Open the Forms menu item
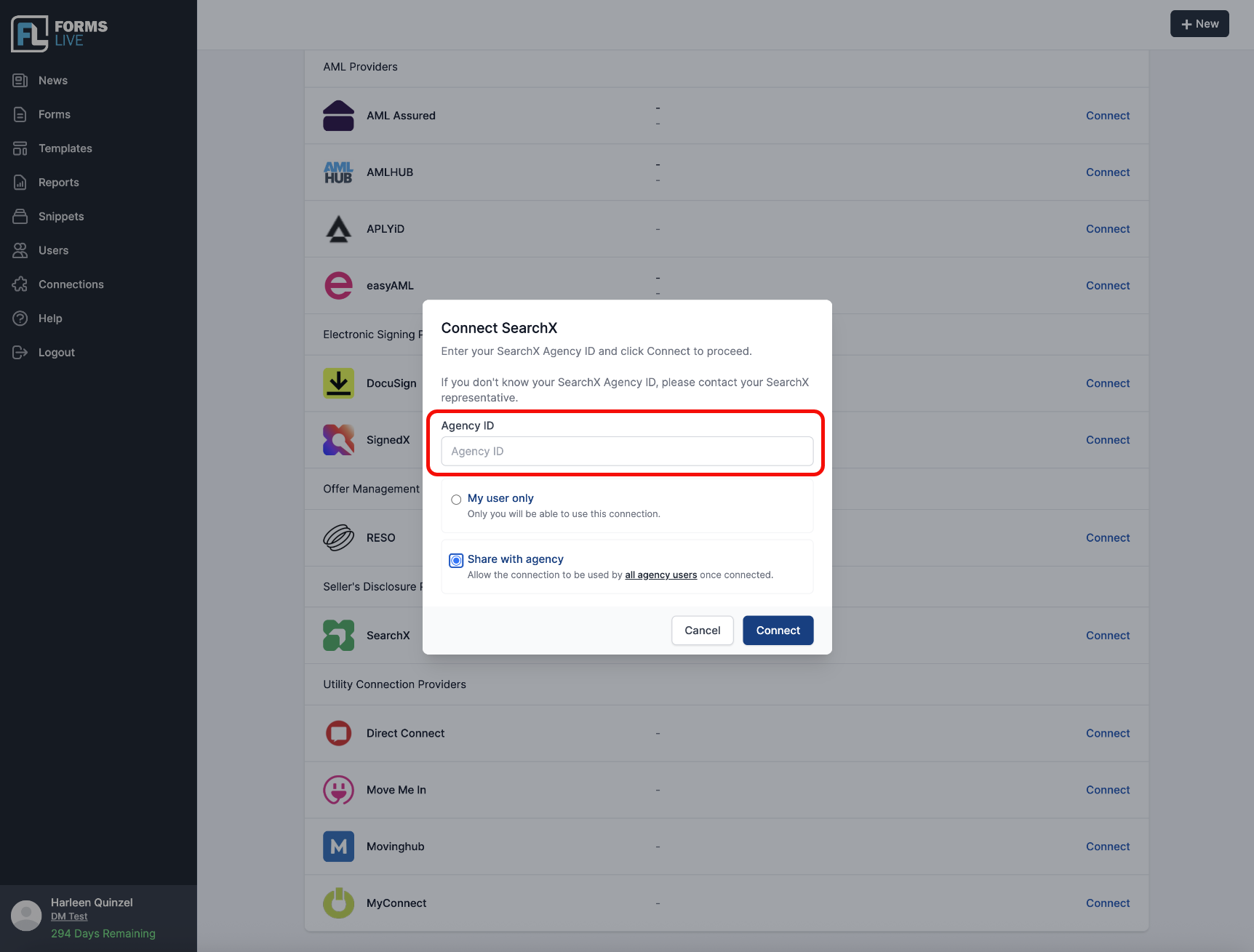Image resolution: width=1254 pixels, height=952 pixels. point(55,115)
